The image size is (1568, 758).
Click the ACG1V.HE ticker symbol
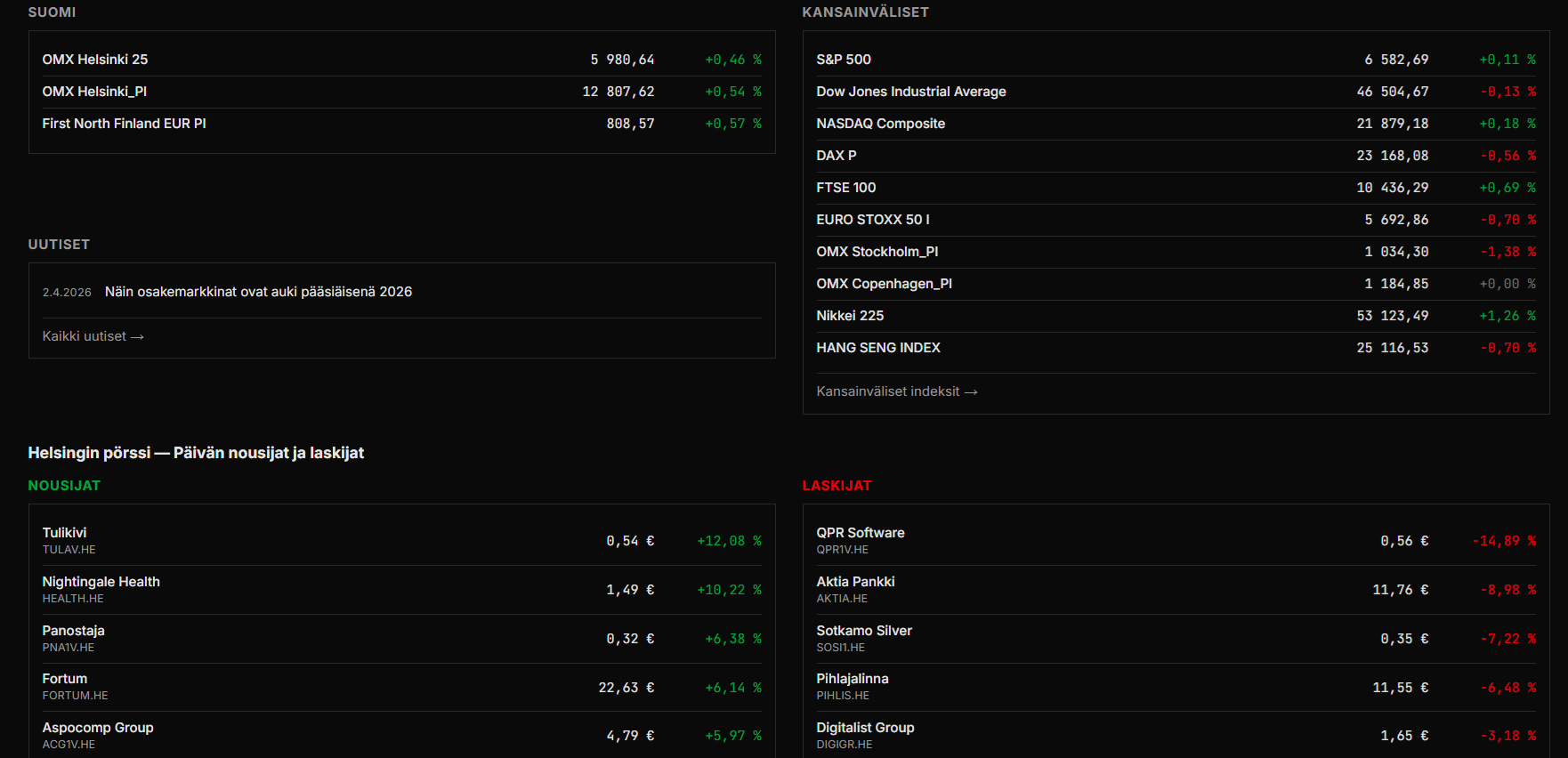click(69, 745)
